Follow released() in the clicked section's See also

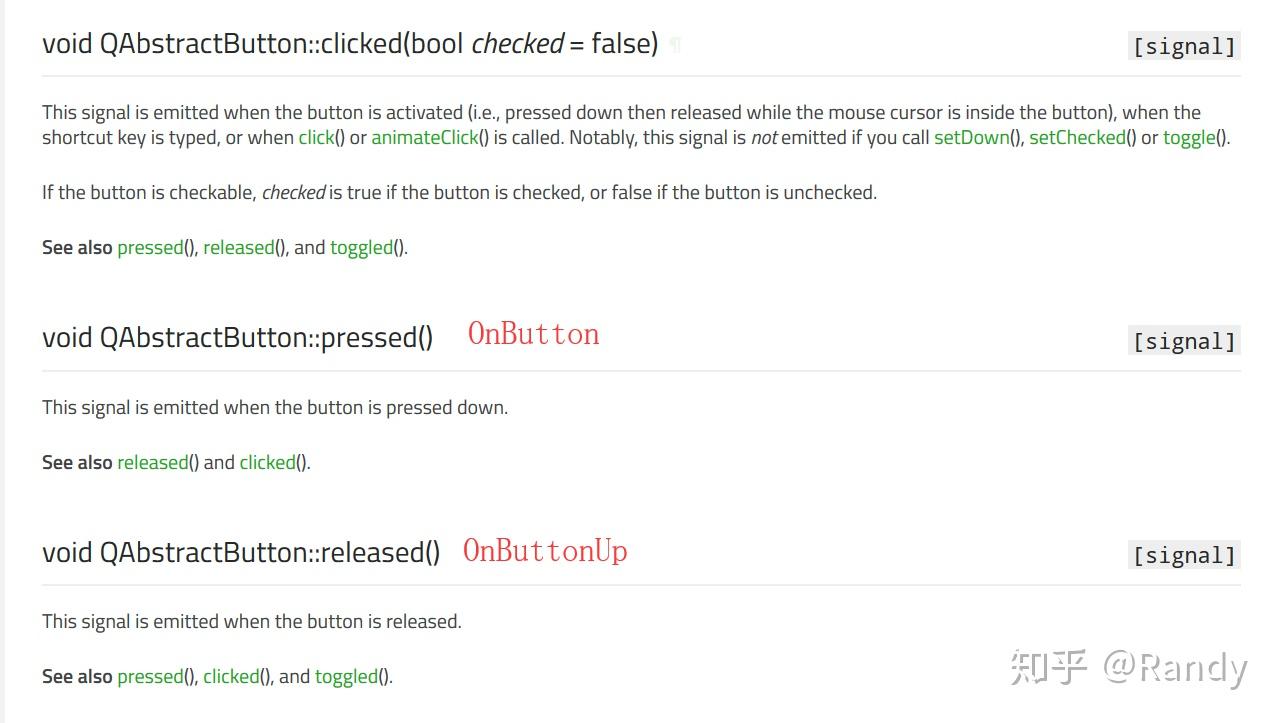click(238, 248)
